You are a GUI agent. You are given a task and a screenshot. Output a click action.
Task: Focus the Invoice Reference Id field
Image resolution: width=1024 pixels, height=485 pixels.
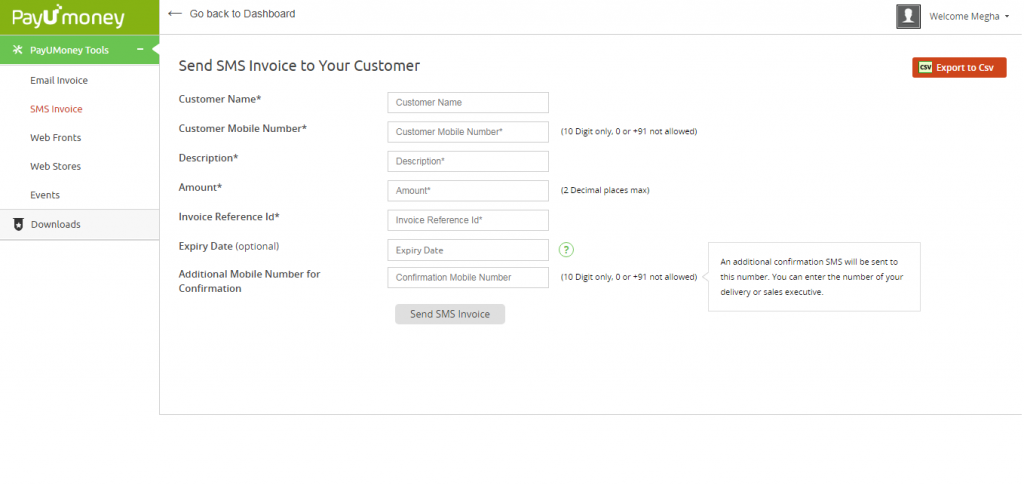tap(468, 220)
